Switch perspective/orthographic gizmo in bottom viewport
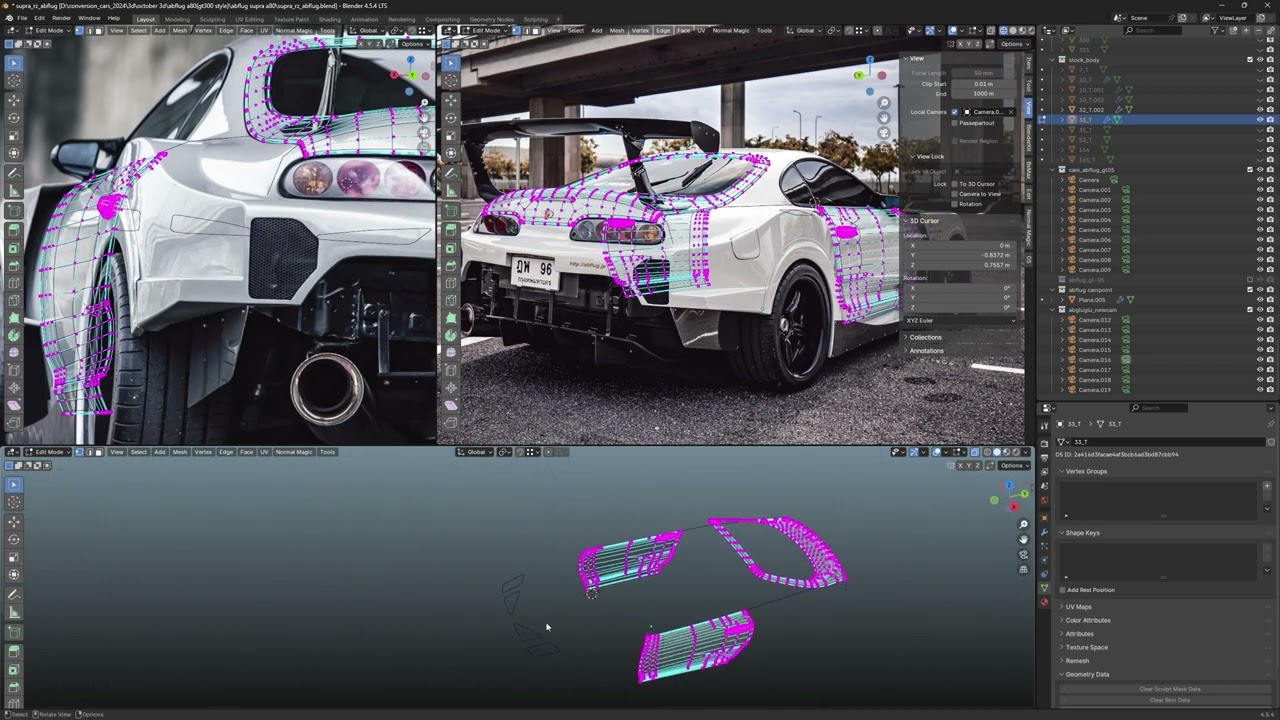Image resolution: width=1280 pixels, height=720 pixels. click(1024, 569)
